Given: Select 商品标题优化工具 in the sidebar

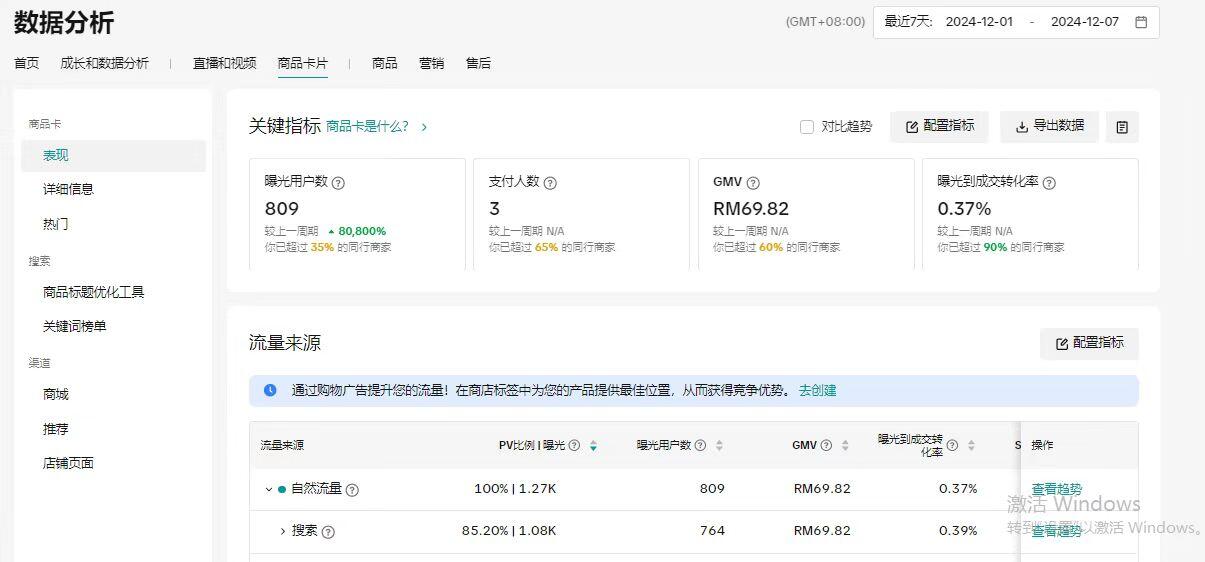Looking at the screenshot, I should click(x=93, y=292).
